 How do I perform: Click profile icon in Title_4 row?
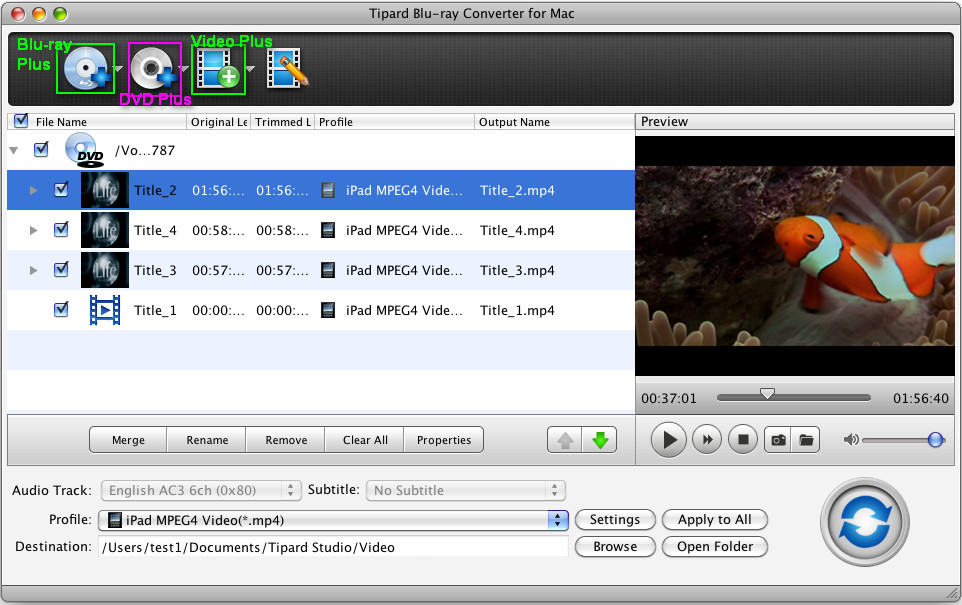[328, 230]
